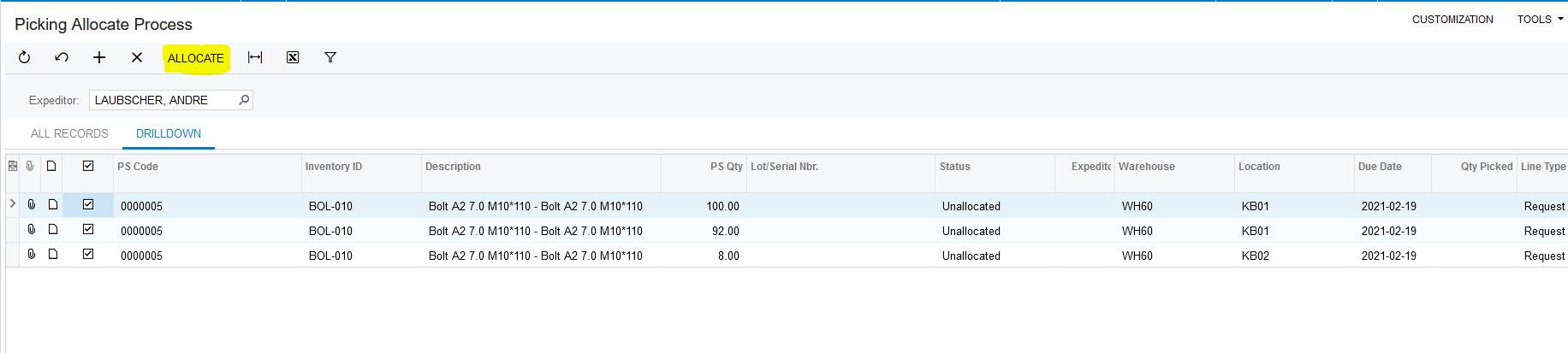Open the filter settings funnel icon
The height and width of the screenshot is (353, 1568).
tap(330, 57)
